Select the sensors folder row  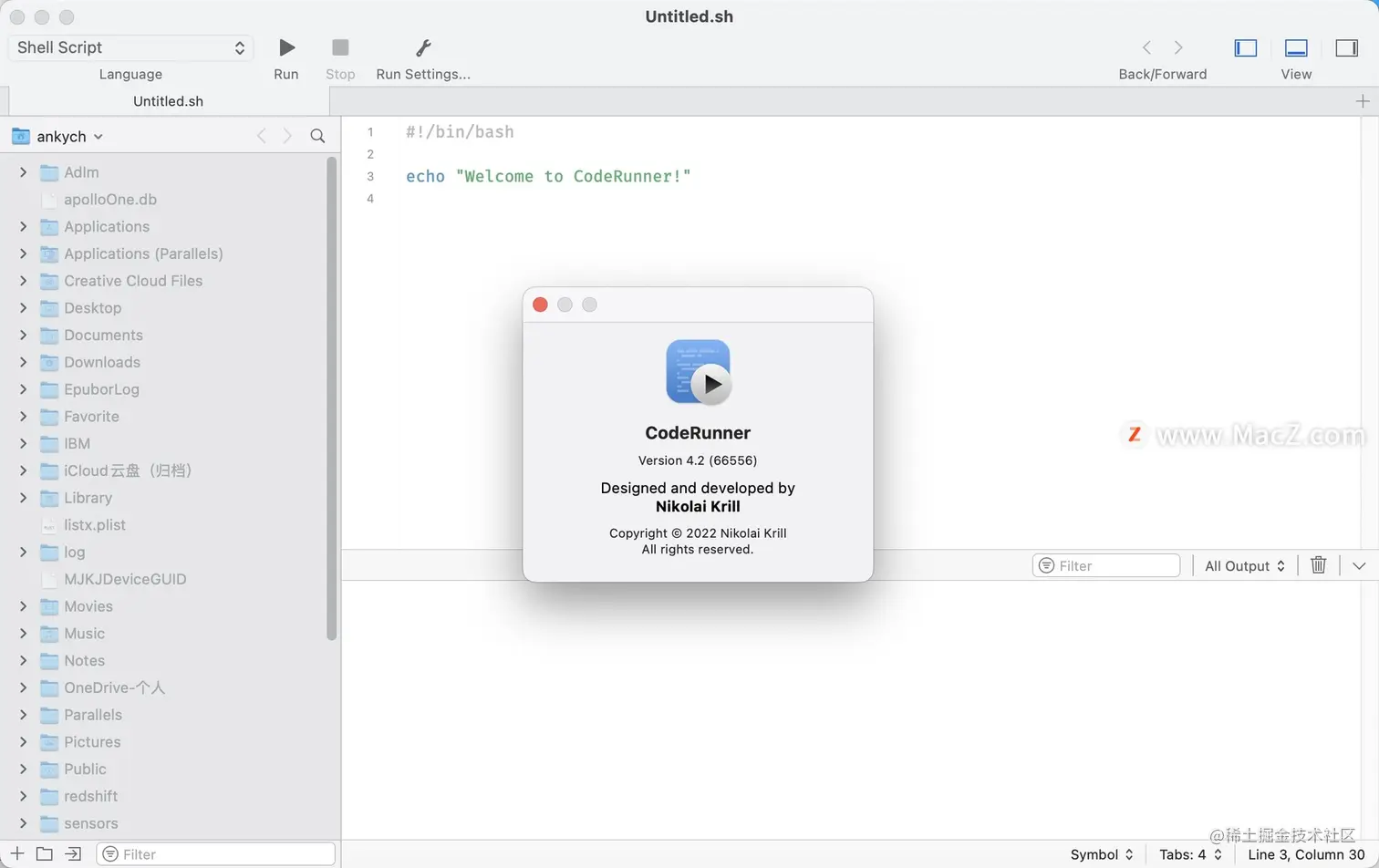(164, 823)
